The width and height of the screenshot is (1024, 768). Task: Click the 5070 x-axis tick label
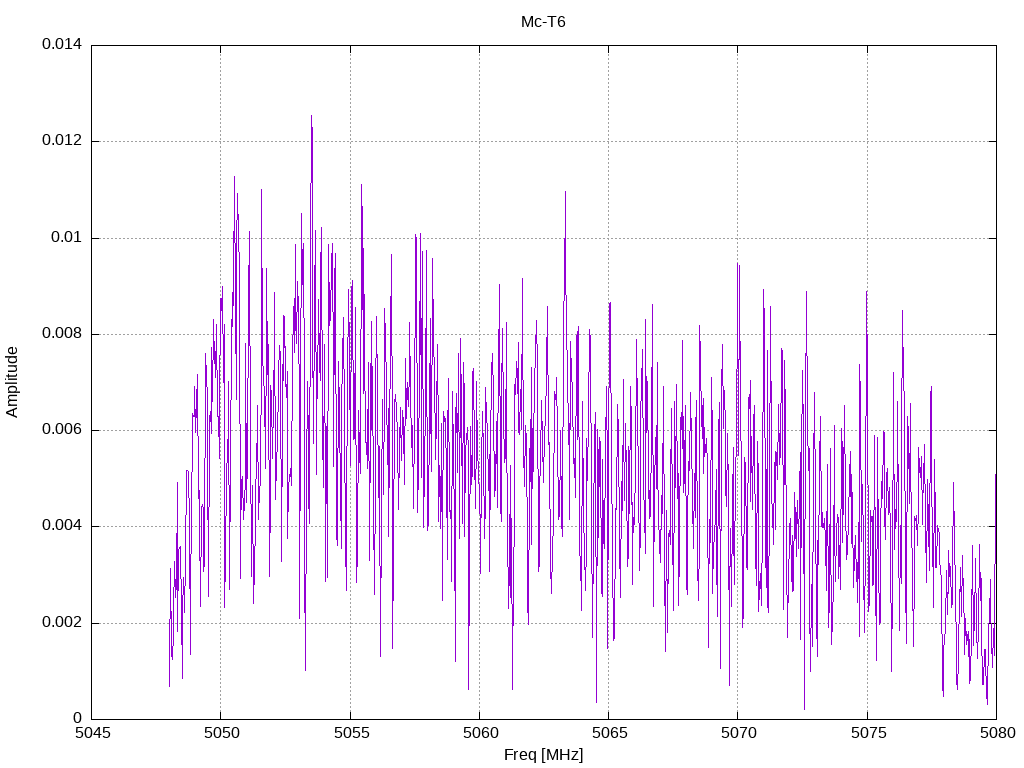(x=739, y=733)
